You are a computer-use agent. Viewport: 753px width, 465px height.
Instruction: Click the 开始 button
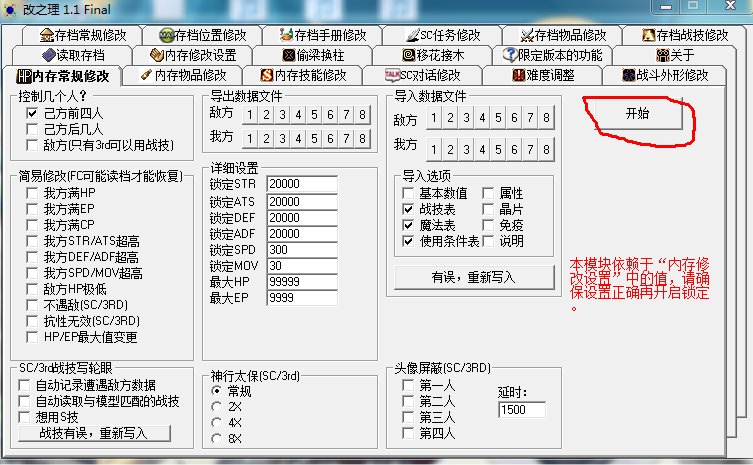[637, 114]
